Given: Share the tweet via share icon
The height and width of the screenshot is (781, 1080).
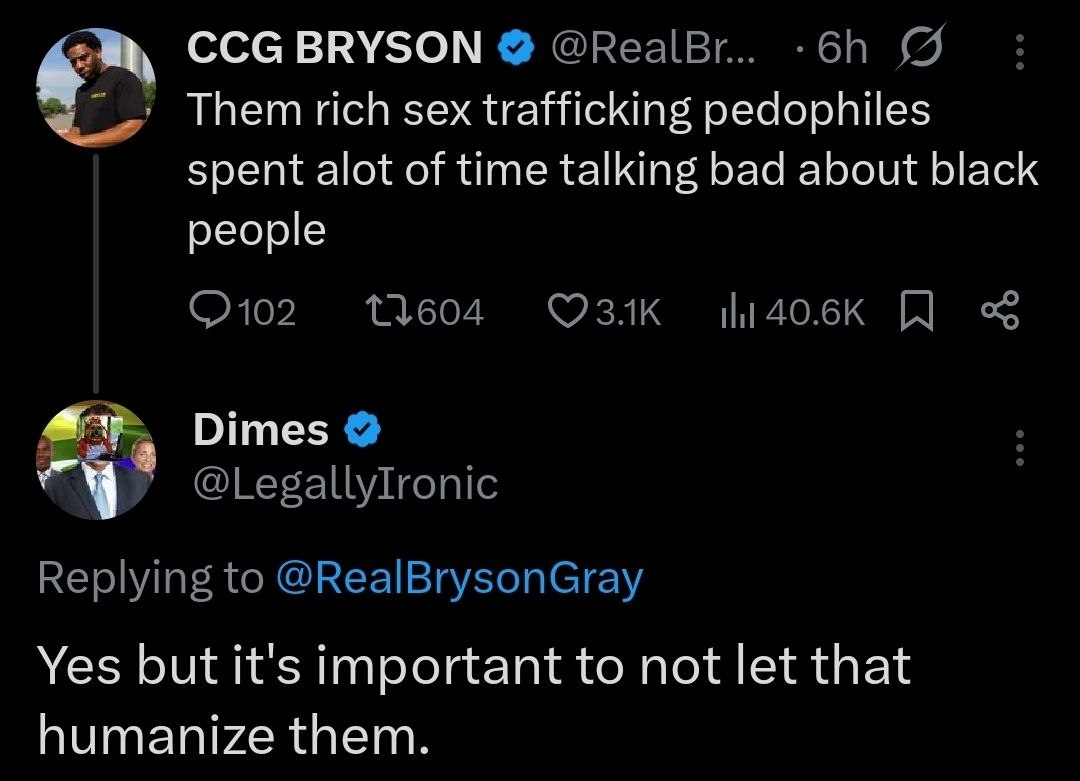Looking at the screenshot, I should pos(1000,311).
